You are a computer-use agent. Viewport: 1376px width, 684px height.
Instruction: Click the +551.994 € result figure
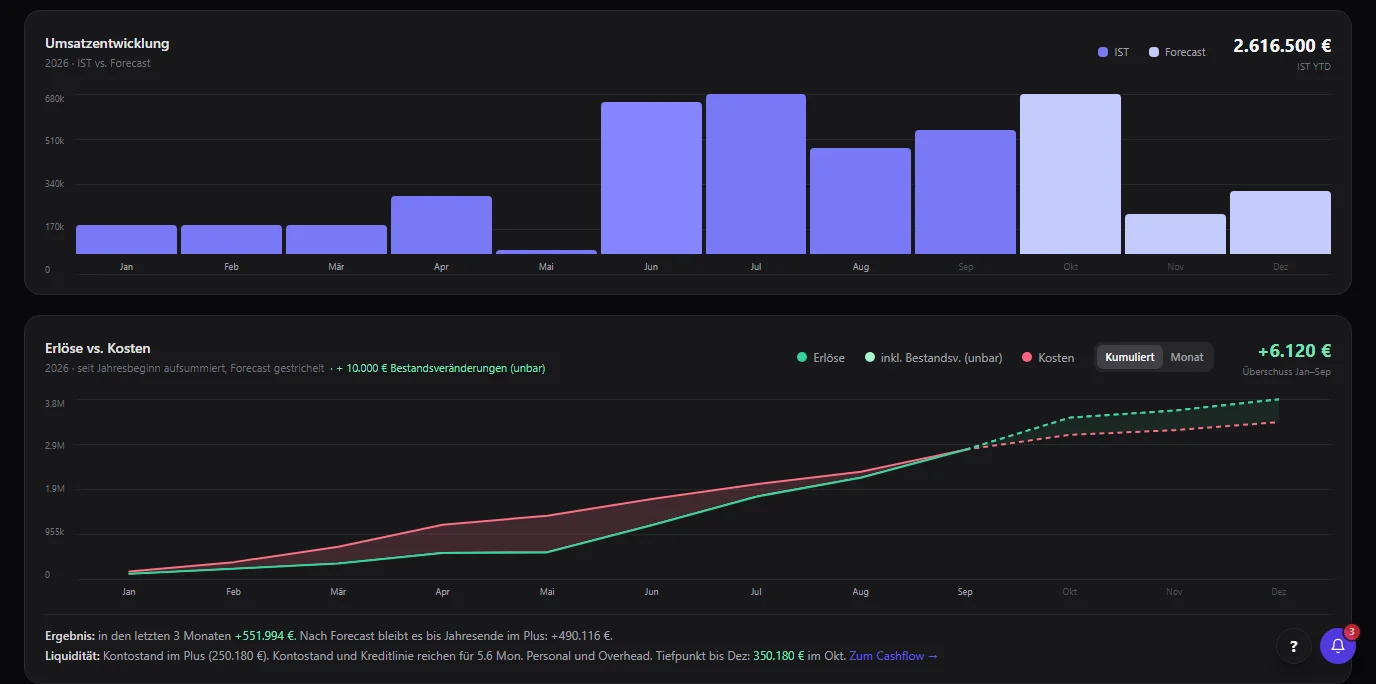click(x=264, y=636)
